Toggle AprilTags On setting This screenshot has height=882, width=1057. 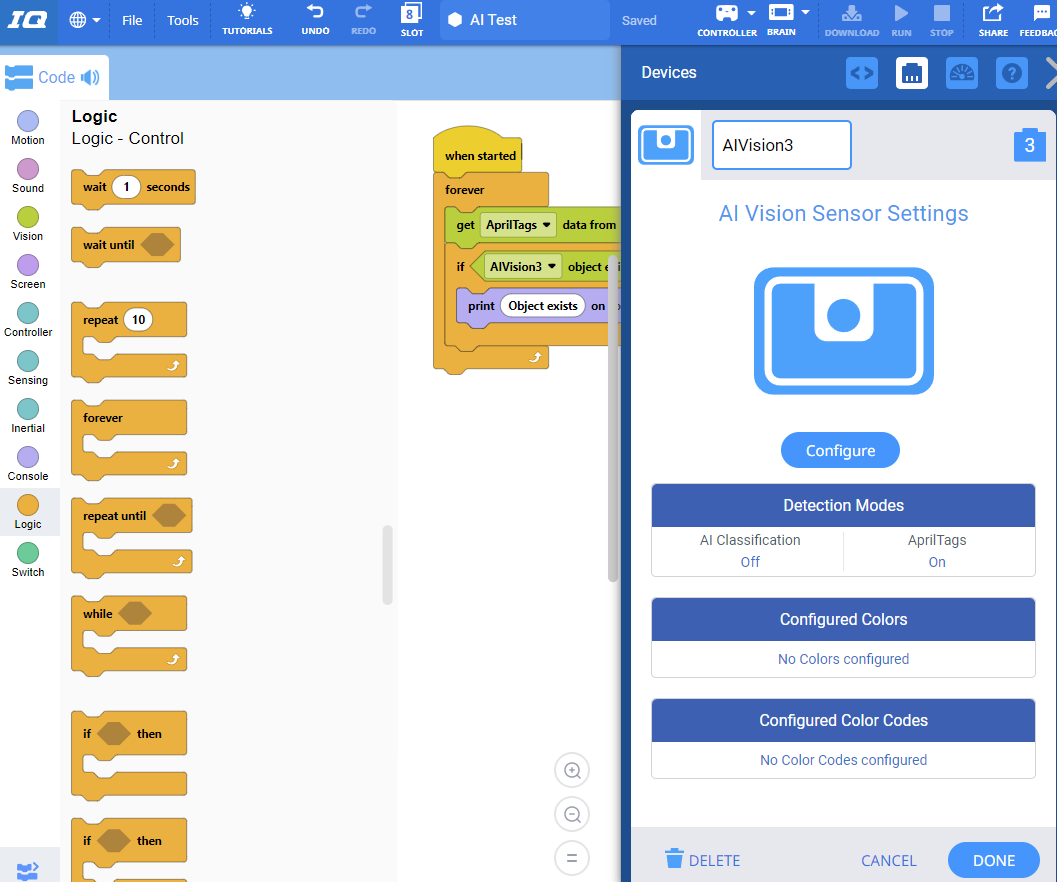[937, 562]
